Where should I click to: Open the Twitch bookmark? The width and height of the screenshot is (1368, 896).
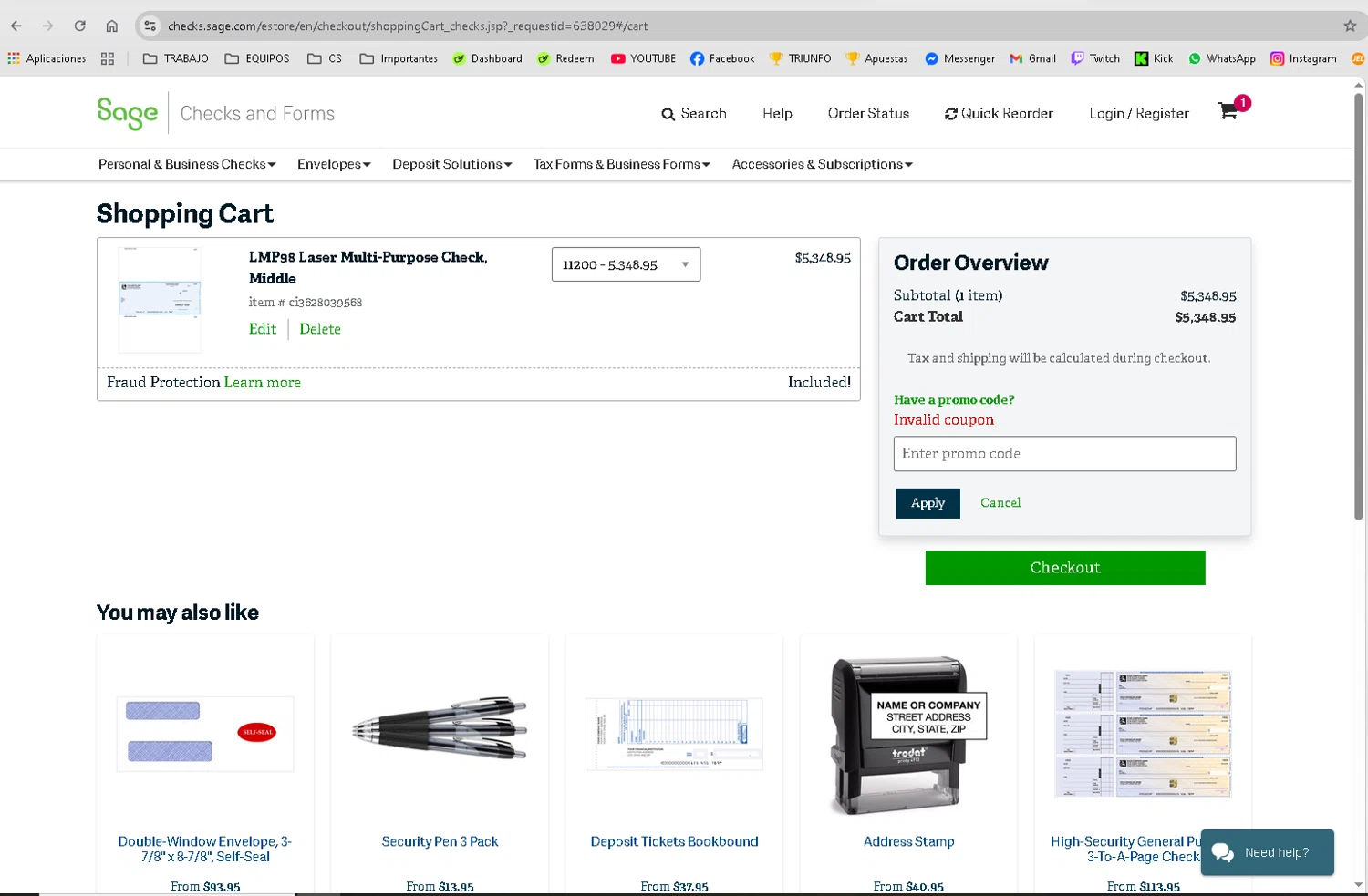click(x=1095, y=58)
